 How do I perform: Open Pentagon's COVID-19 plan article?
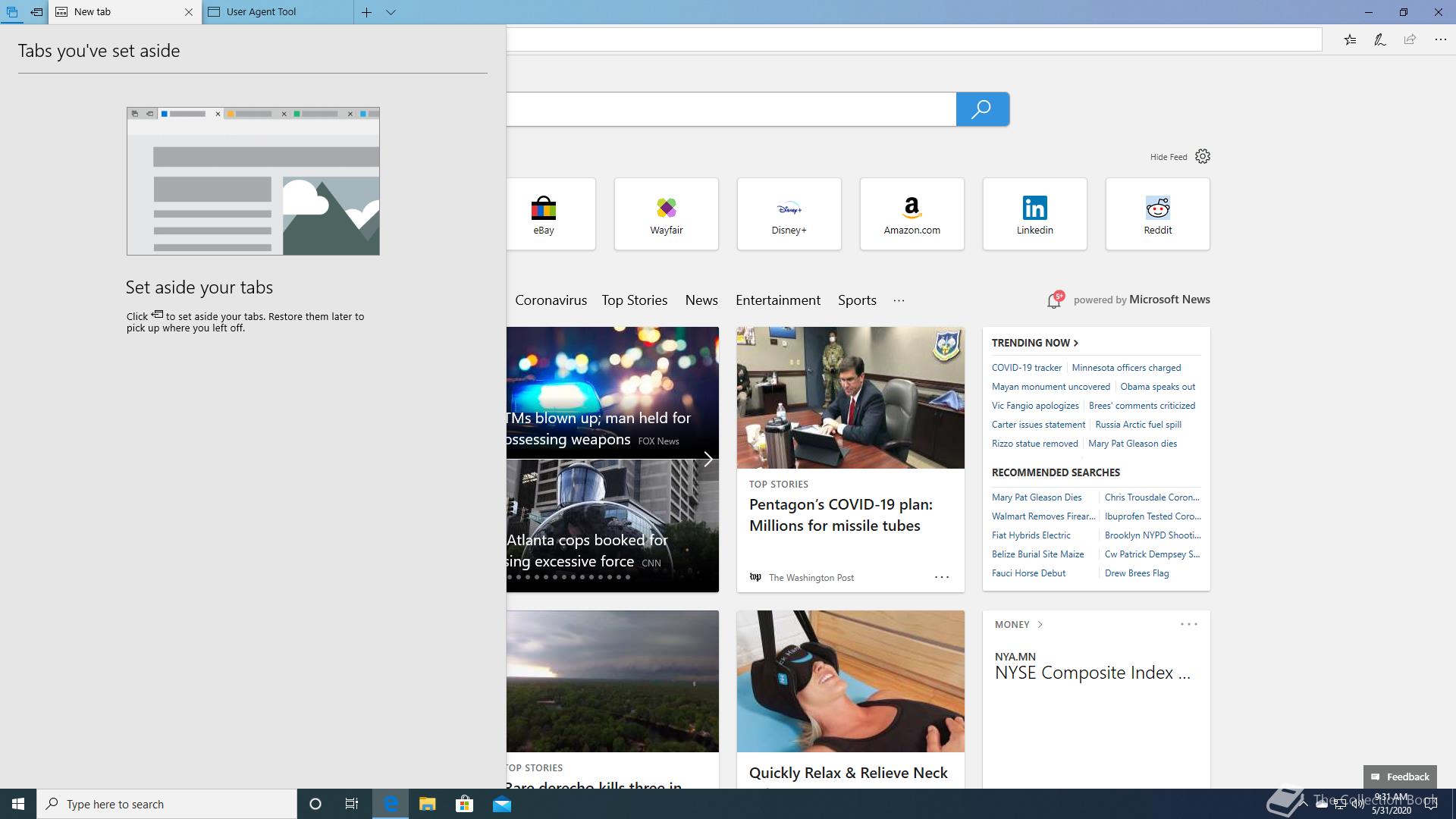point(841,515)
